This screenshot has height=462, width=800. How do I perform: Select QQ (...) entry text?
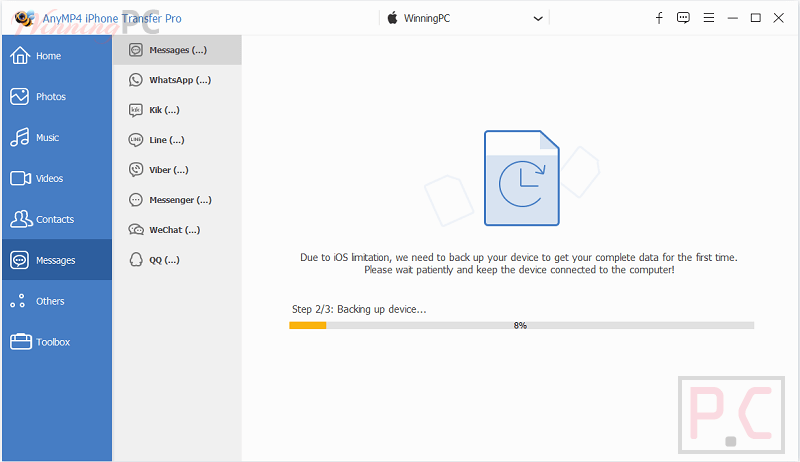point(164,260)
